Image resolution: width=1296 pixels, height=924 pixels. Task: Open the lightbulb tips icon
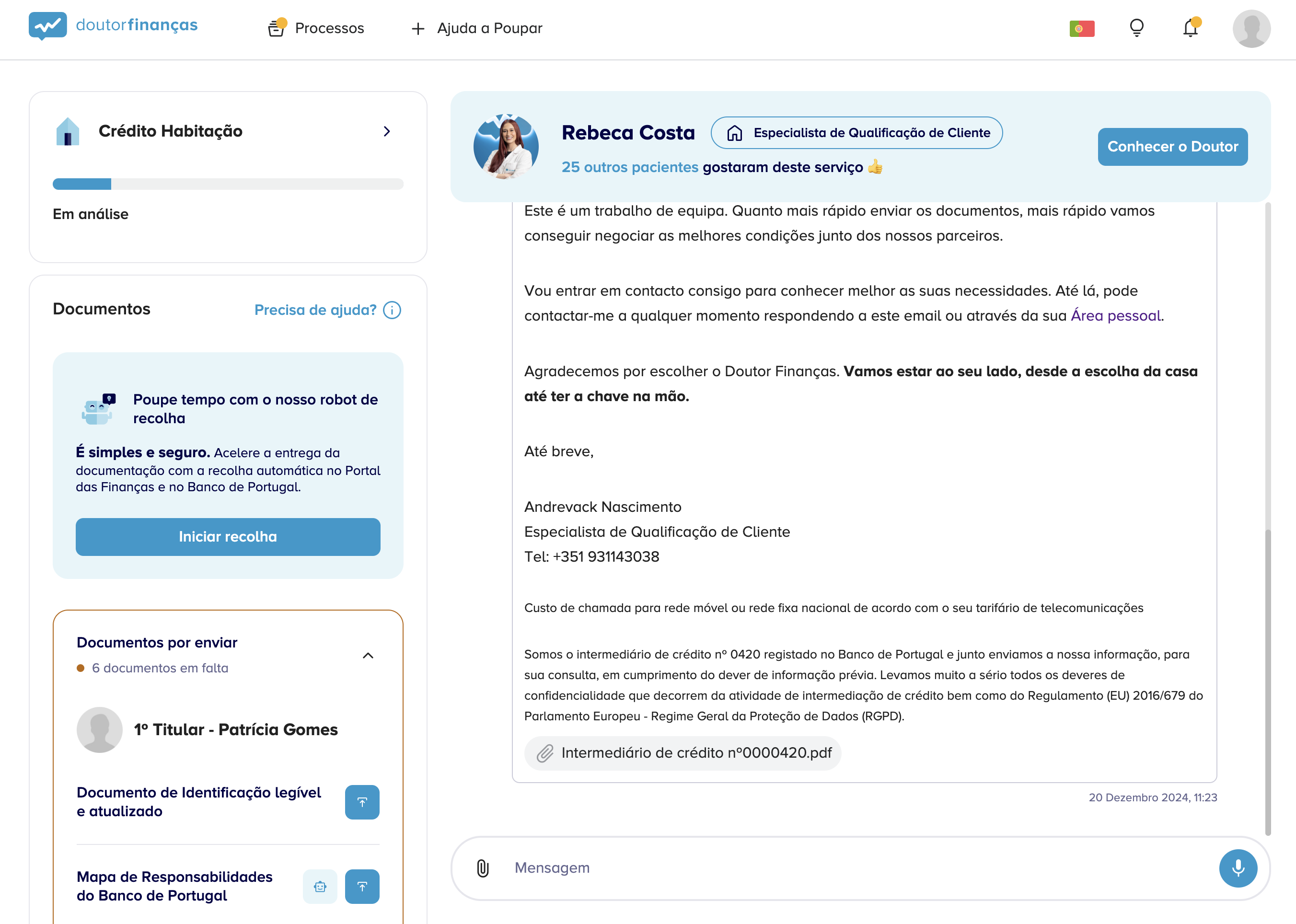pyautogui.click(x=1136, y=28)
